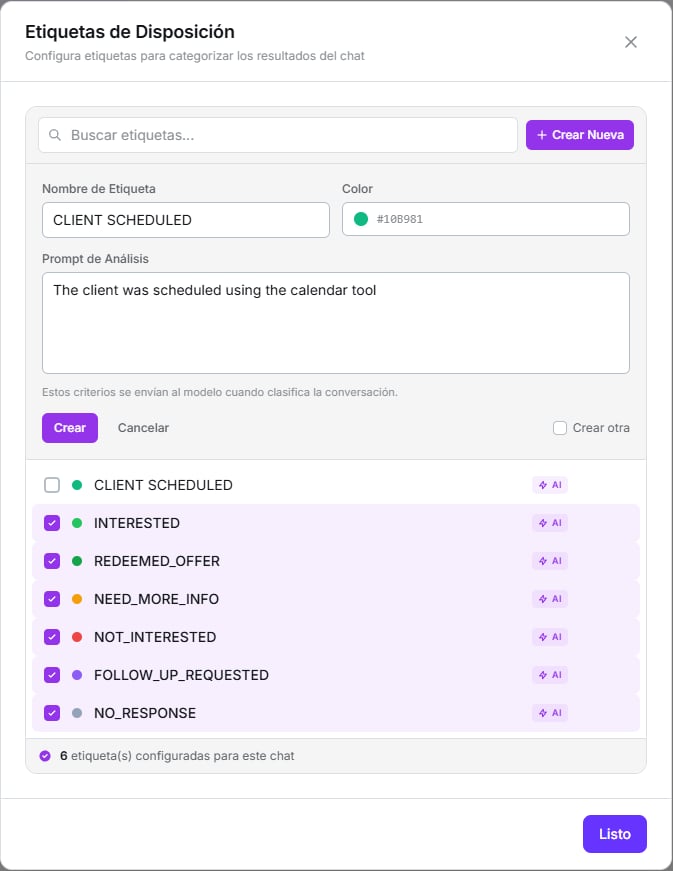673x871 pixels.
Task: Click the search magnifier icon
Action: pos(55,135)
